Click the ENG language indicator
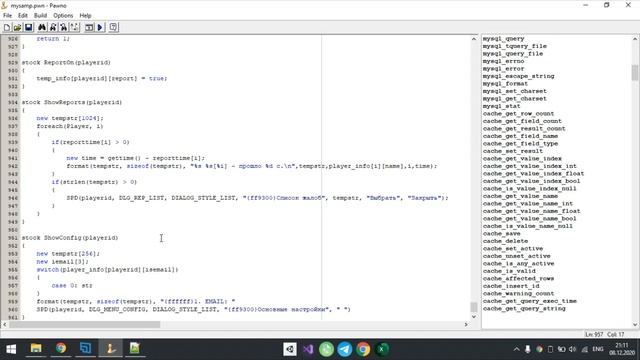 coord(598,349)
